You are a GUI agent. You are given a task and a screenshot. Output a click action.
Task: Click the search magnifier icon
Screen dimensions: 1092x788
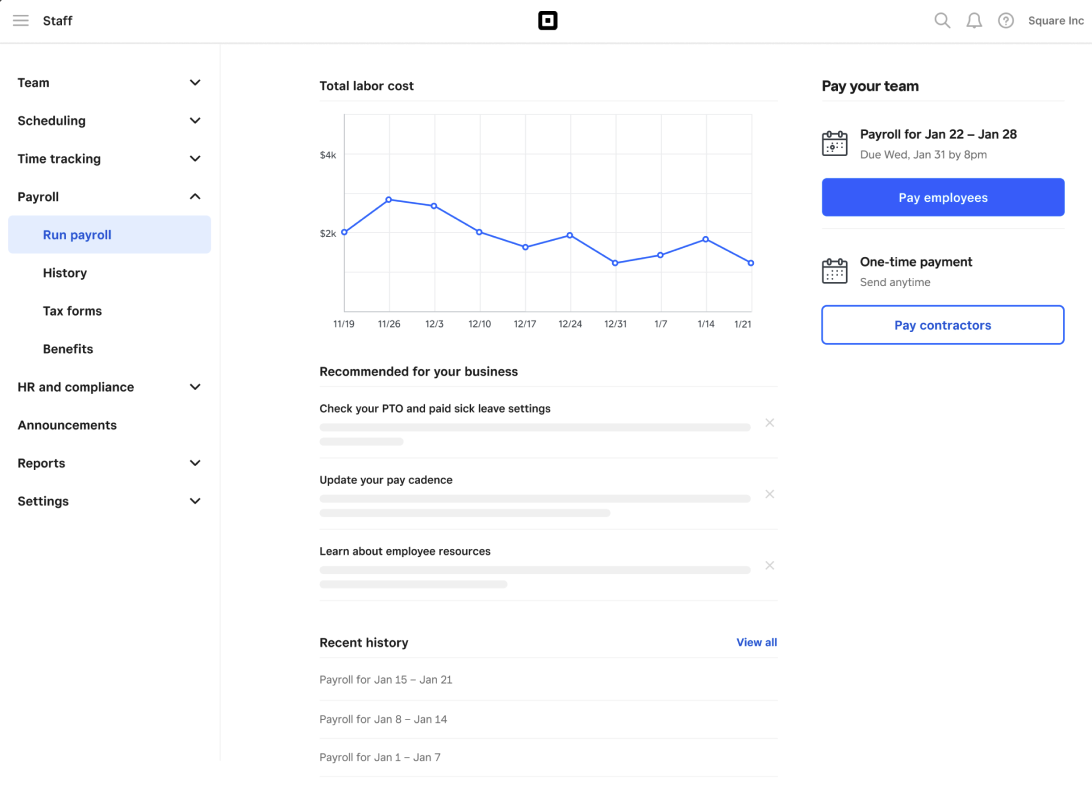pyautogui.click(x=941, y=20)
